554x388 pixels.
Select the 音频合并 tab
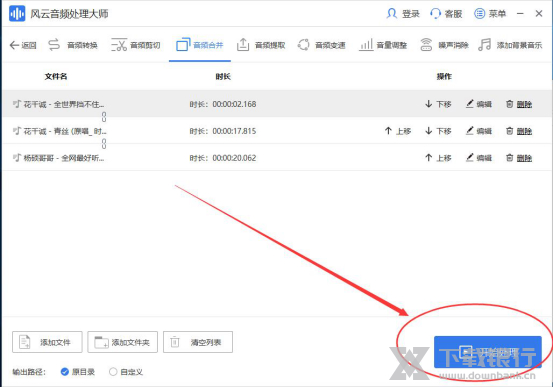200,45
